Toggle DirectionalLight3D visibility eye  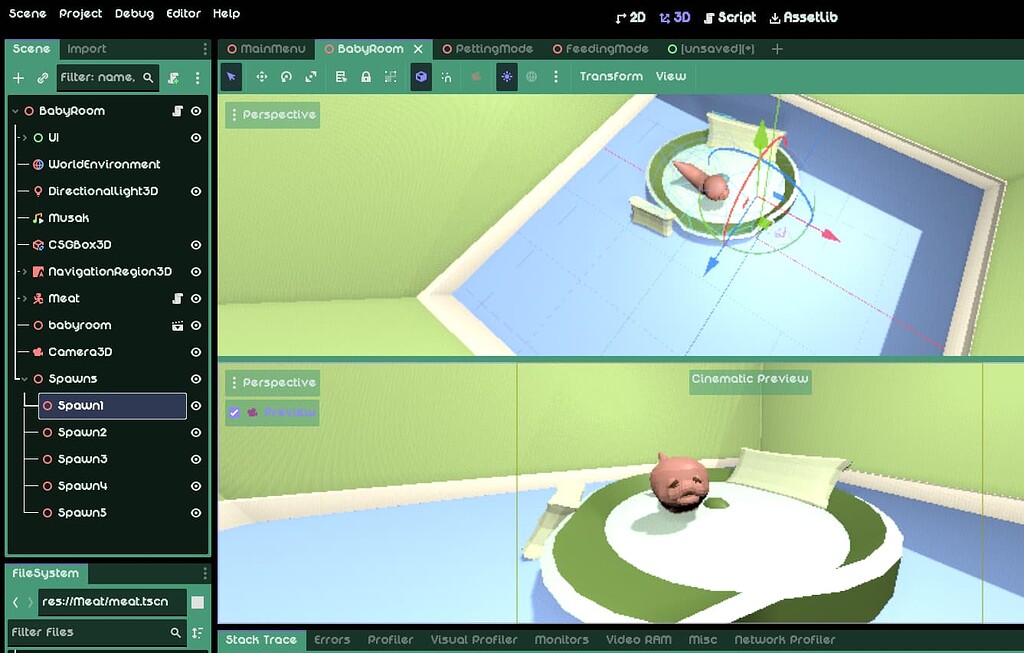(196, 191)
